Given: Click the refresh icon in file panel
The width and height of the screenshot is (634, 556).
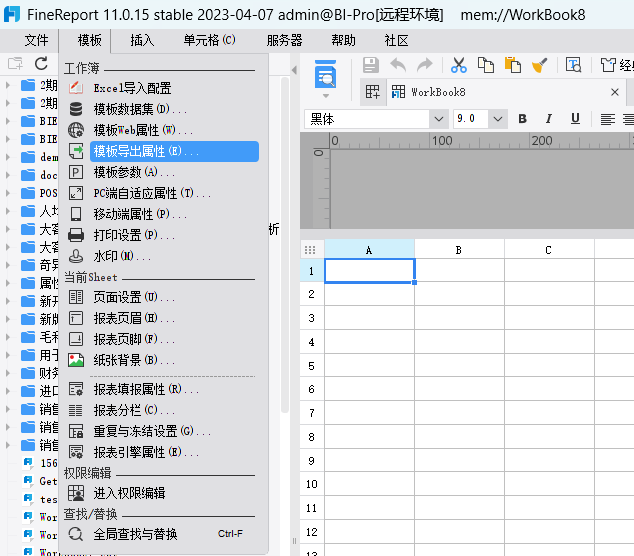Looking at the screenshot, I should (41, 63).
